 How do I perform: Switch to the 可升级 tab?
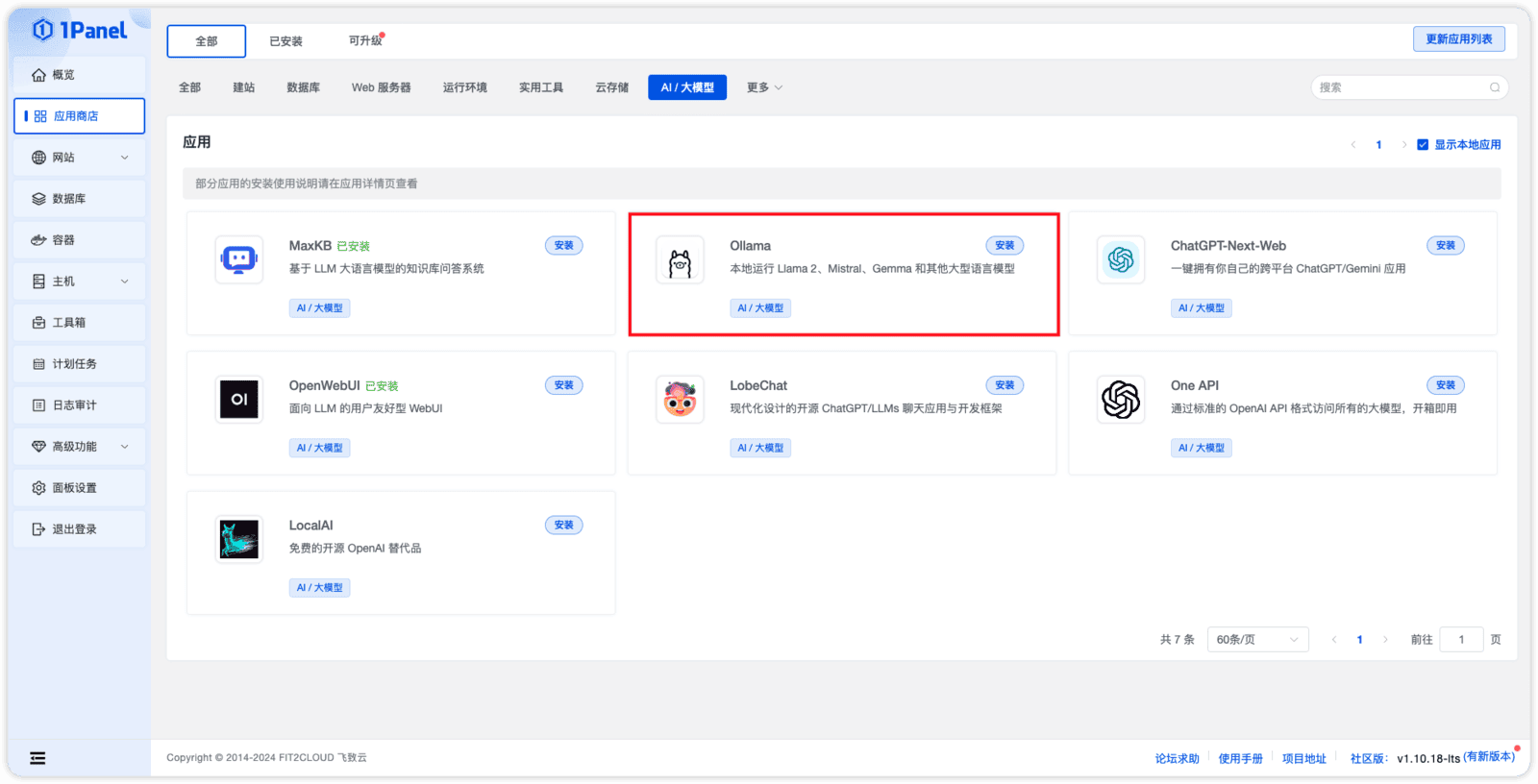(365, 41)
